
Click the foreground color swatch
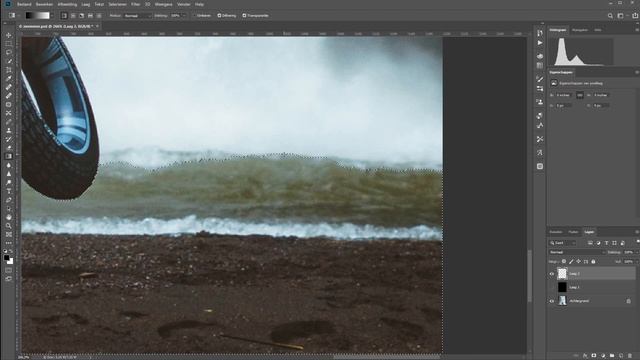(x=7, y=258)
